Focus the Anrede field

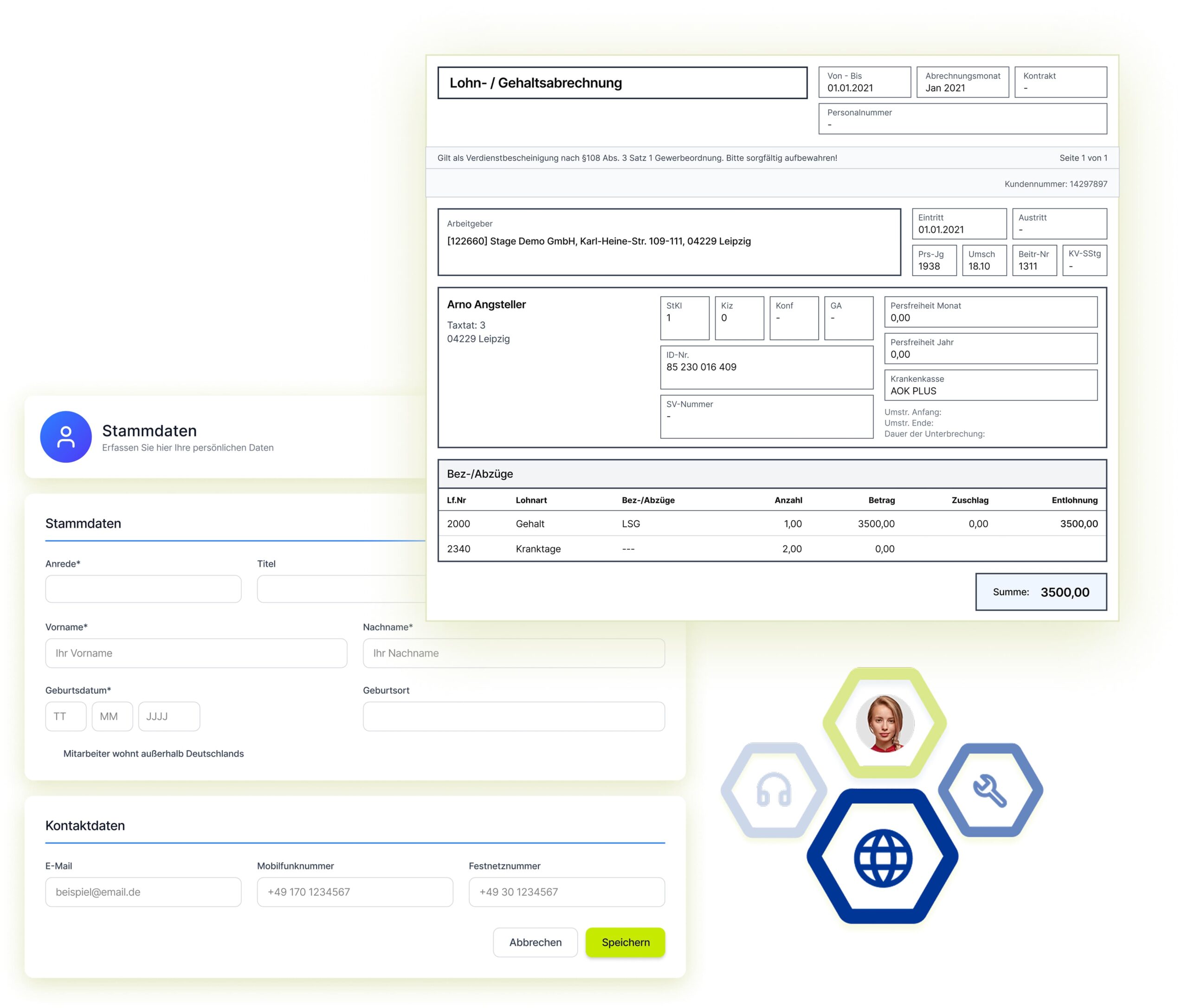143,588
